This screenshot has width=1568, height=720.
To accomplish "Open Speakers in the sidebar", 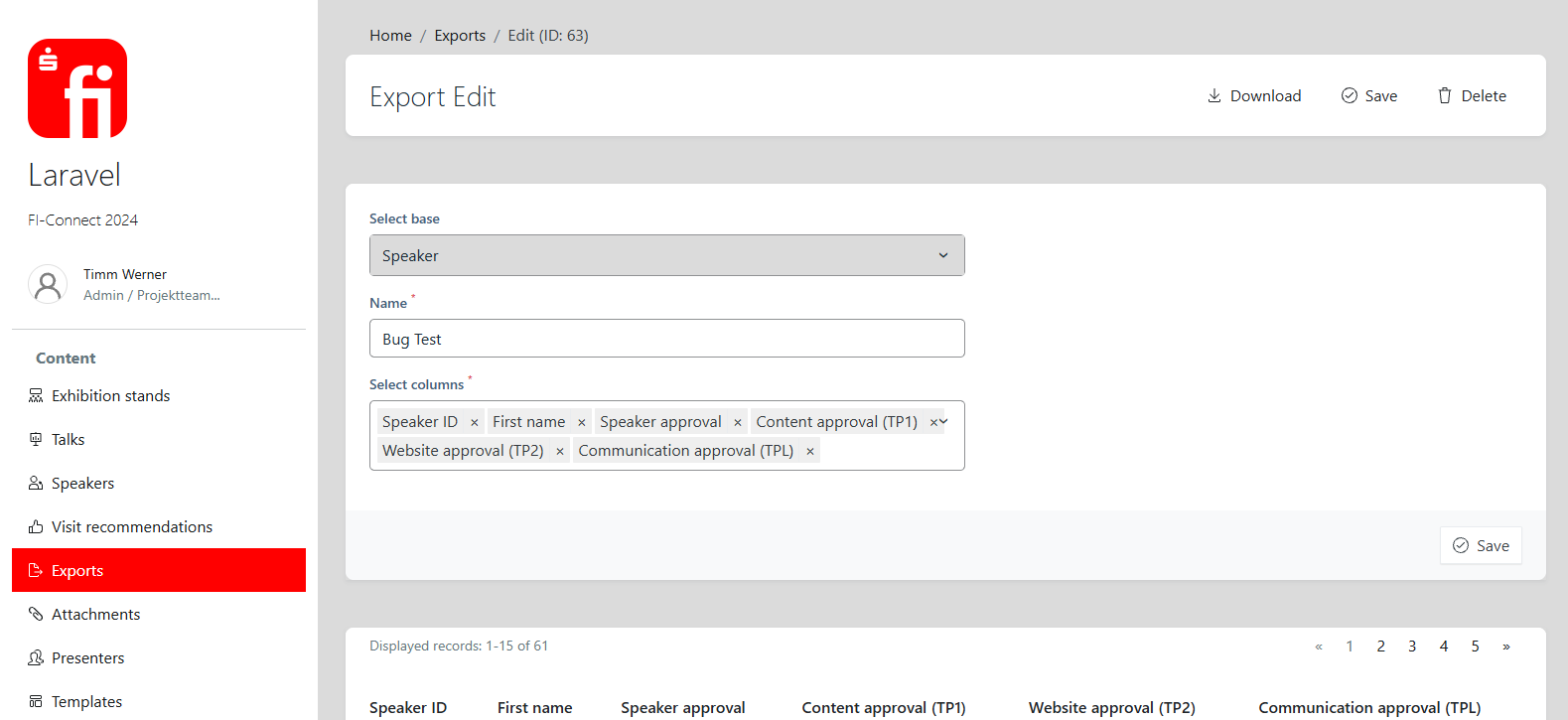I will pos(159,483).
